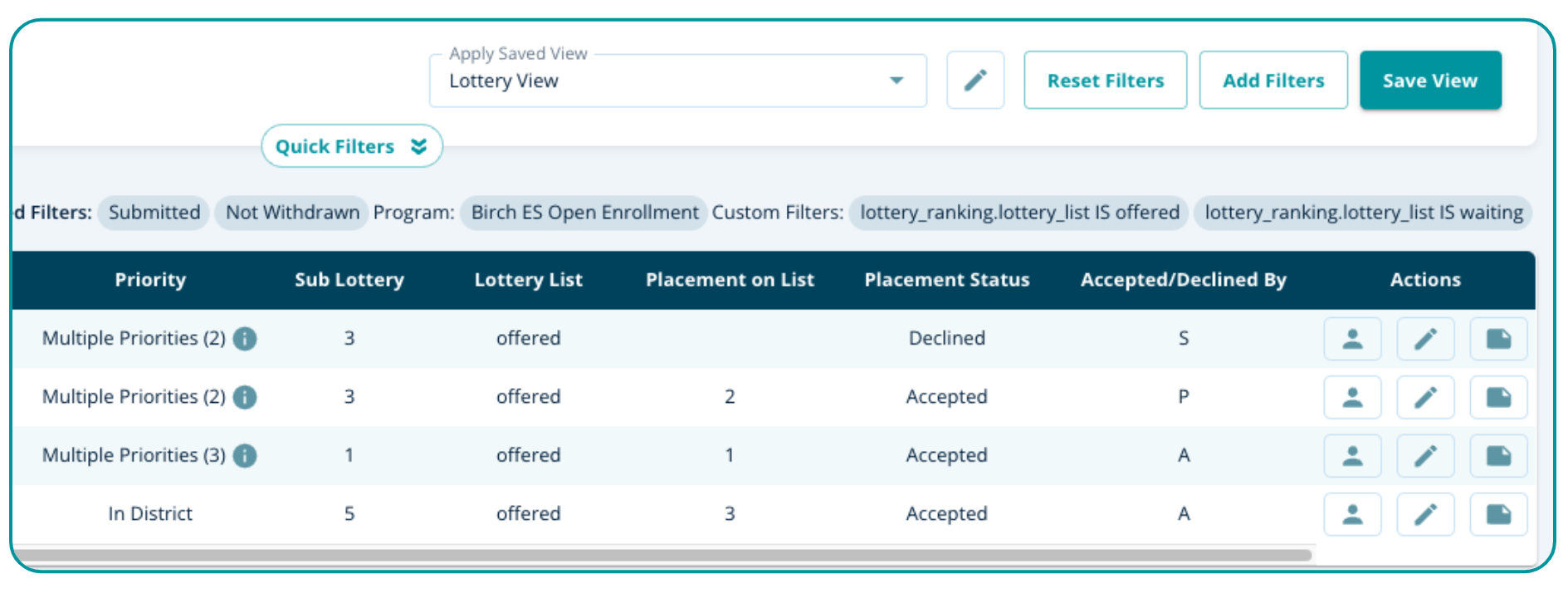Image resolution: width=1568 pixels, height=608 pixels.
Task: Click the Reset Filters button
Action: (1105, 81)
